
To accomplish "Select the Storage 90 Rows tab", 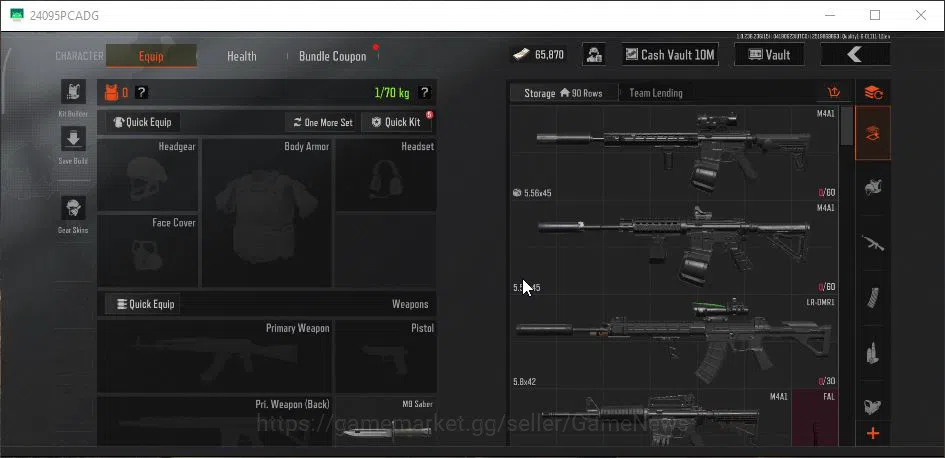I will click(x=564, y=93).
